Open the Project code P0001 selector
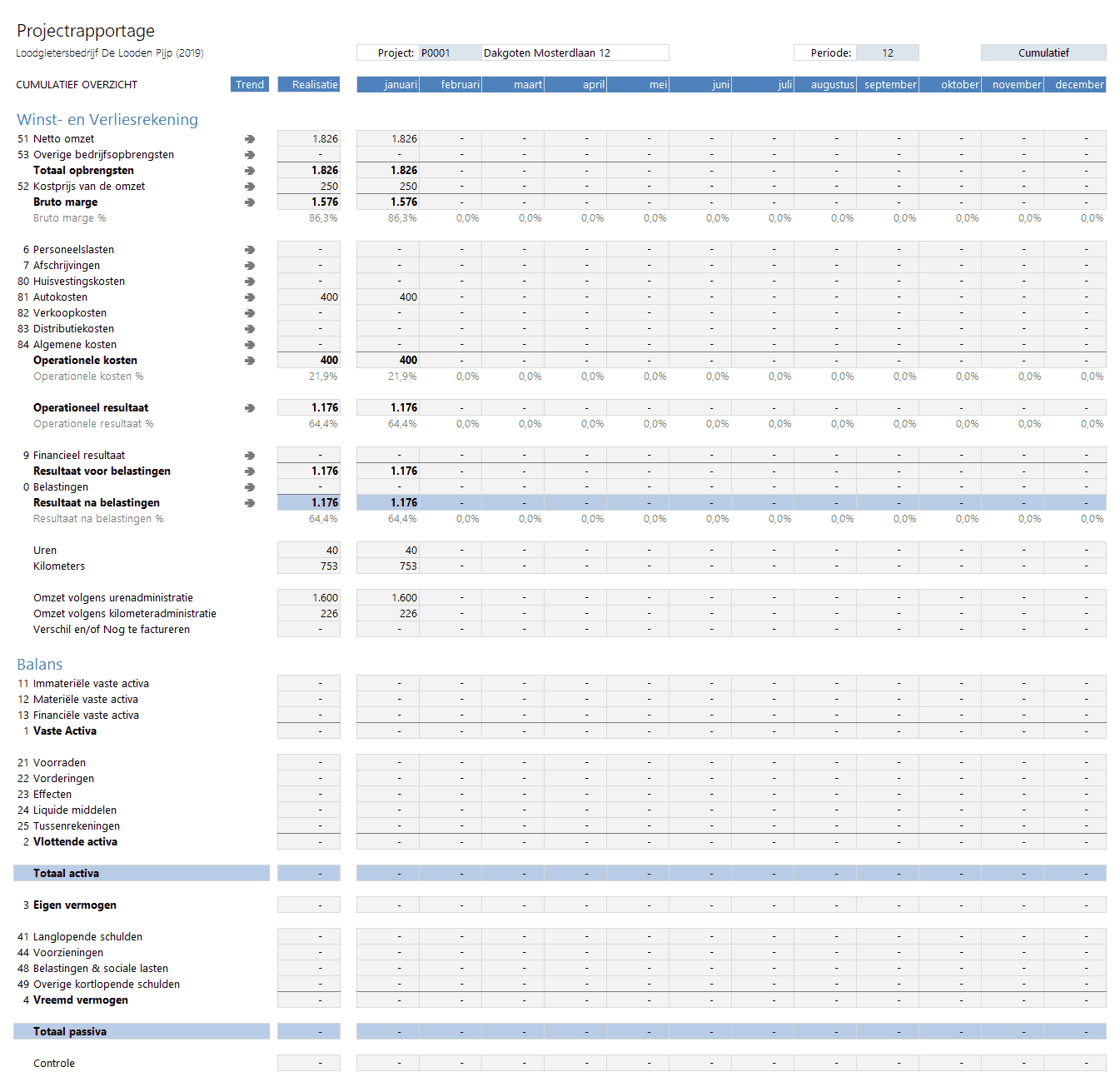The width and height of the screenshot is (1120, 1087). pyautogui.click(x=450, y=53)
